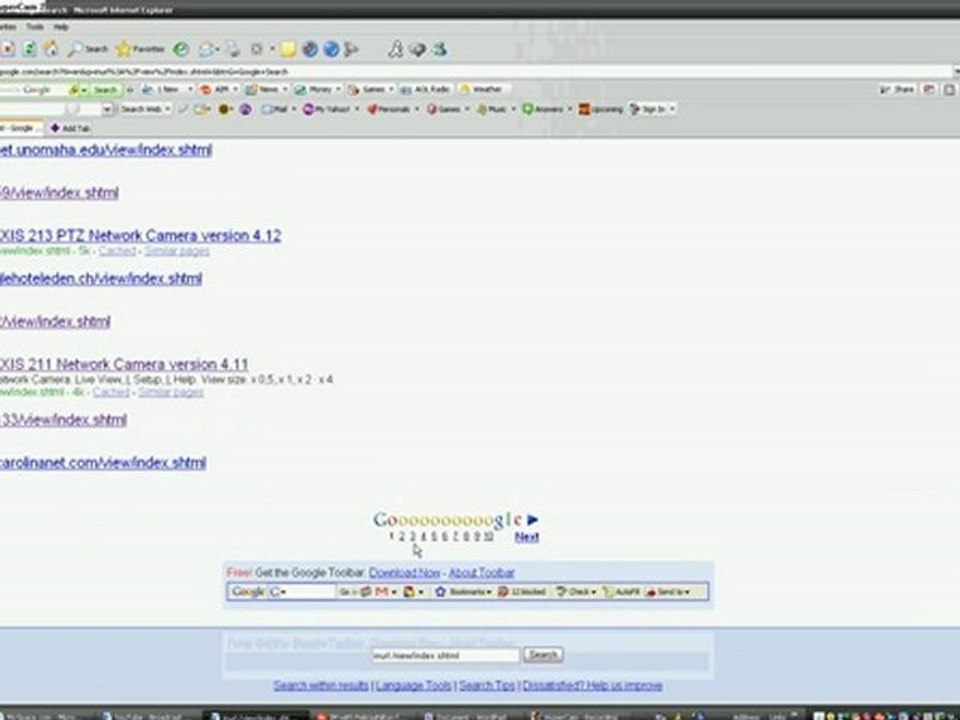
Task: Open the Search Tips link
Action: coord(487,685)
